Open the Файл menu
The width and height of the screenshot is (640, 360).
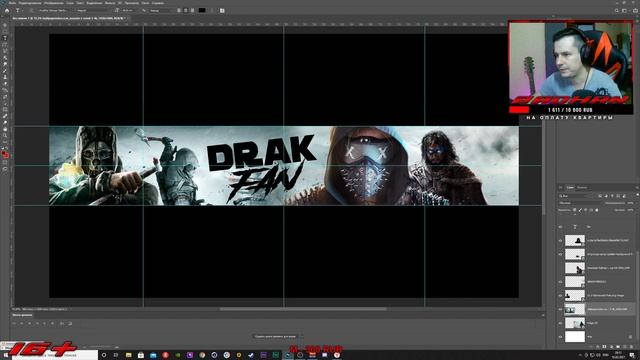(12, 3)
